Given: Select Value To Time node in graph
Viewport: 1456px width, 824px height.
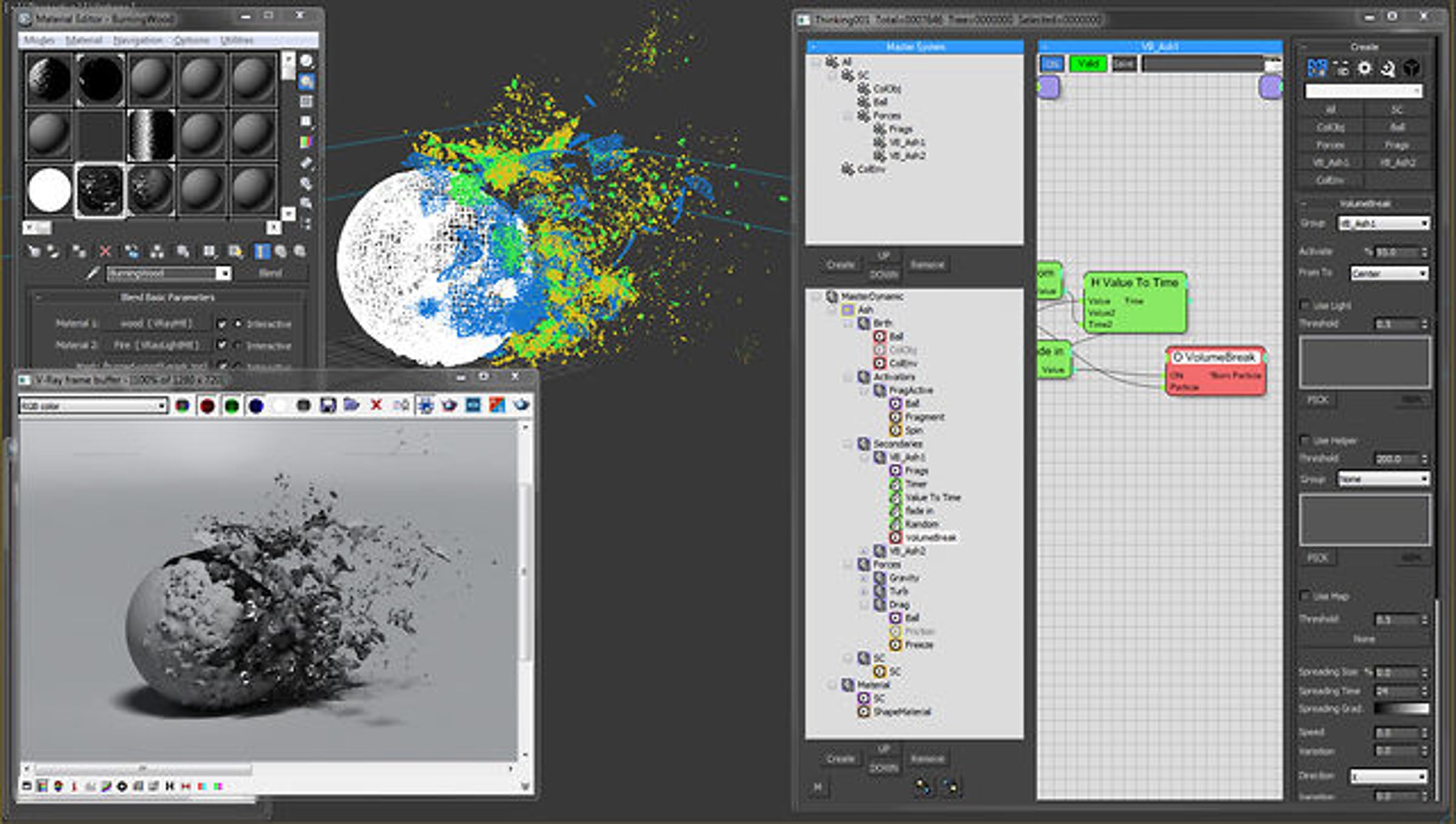Looking at the screenshot, I should [1135, 302].
